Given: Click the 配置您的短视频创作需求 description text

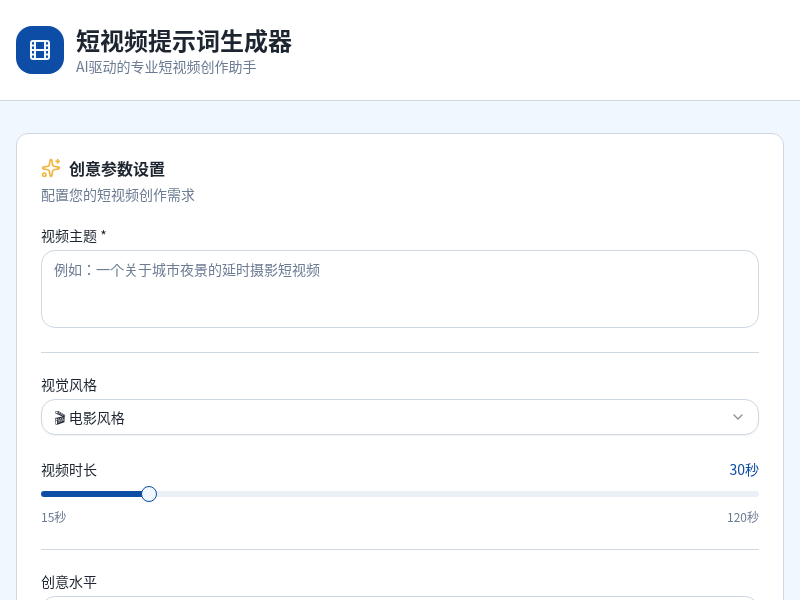Looking at the screenshot, I should (118, 195).
